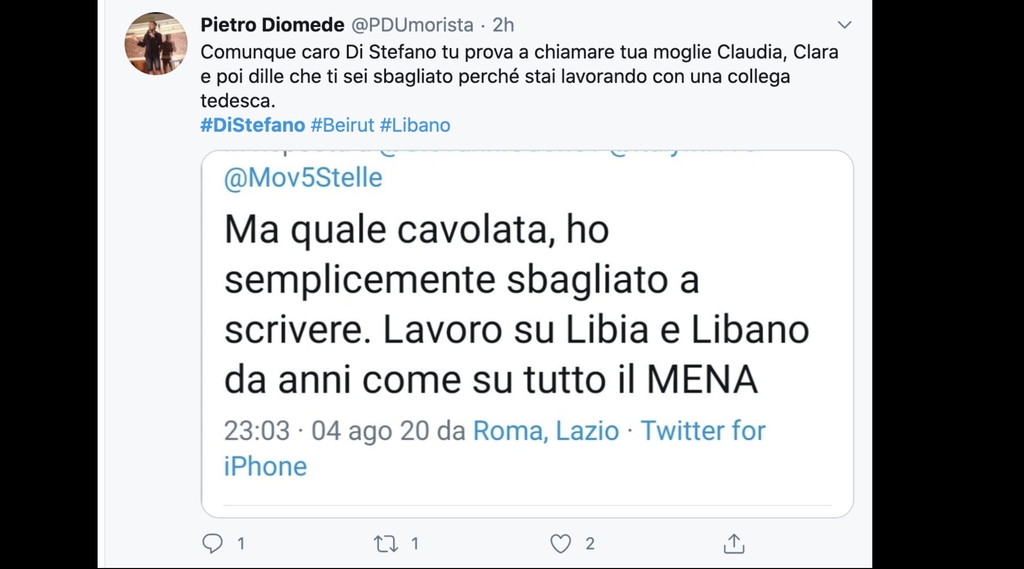The image size is (1024, 569).
Task: Click the reply count number 1
Action: point(240,543)
